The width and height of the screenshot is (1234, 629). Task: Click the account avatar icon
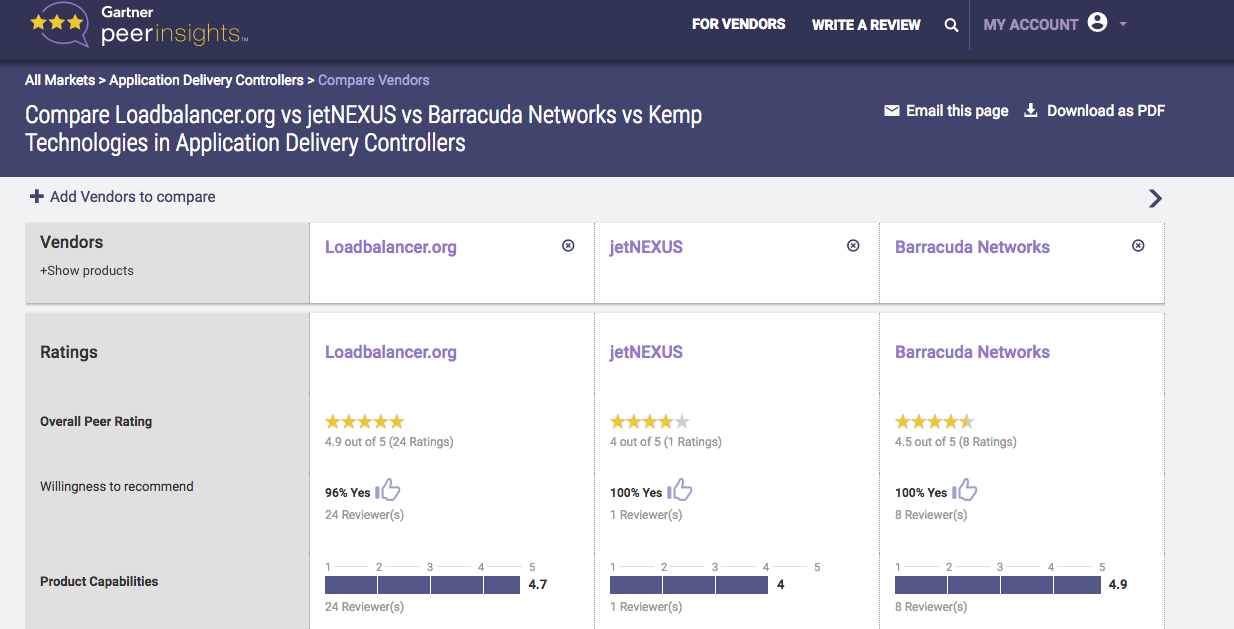(1097, 23)
